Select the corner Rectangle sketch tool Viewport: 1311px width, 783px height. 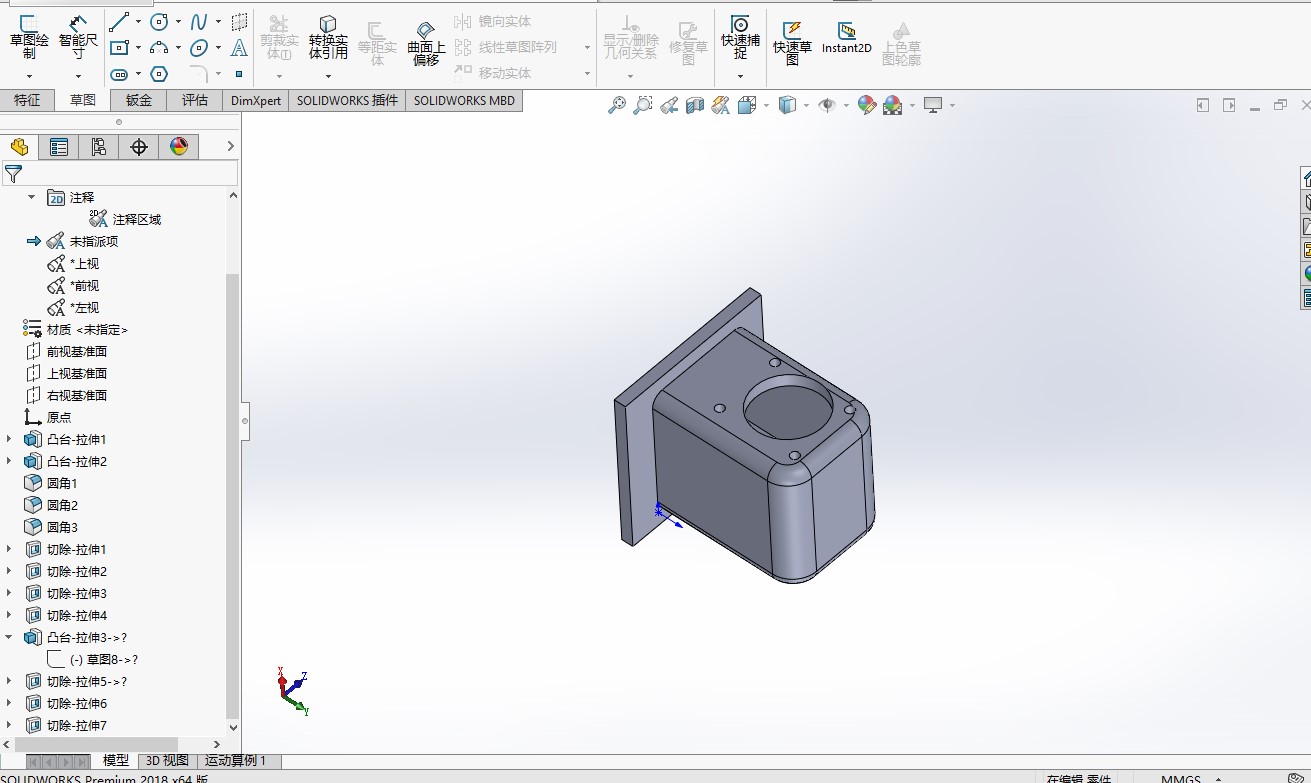point(119,47)
